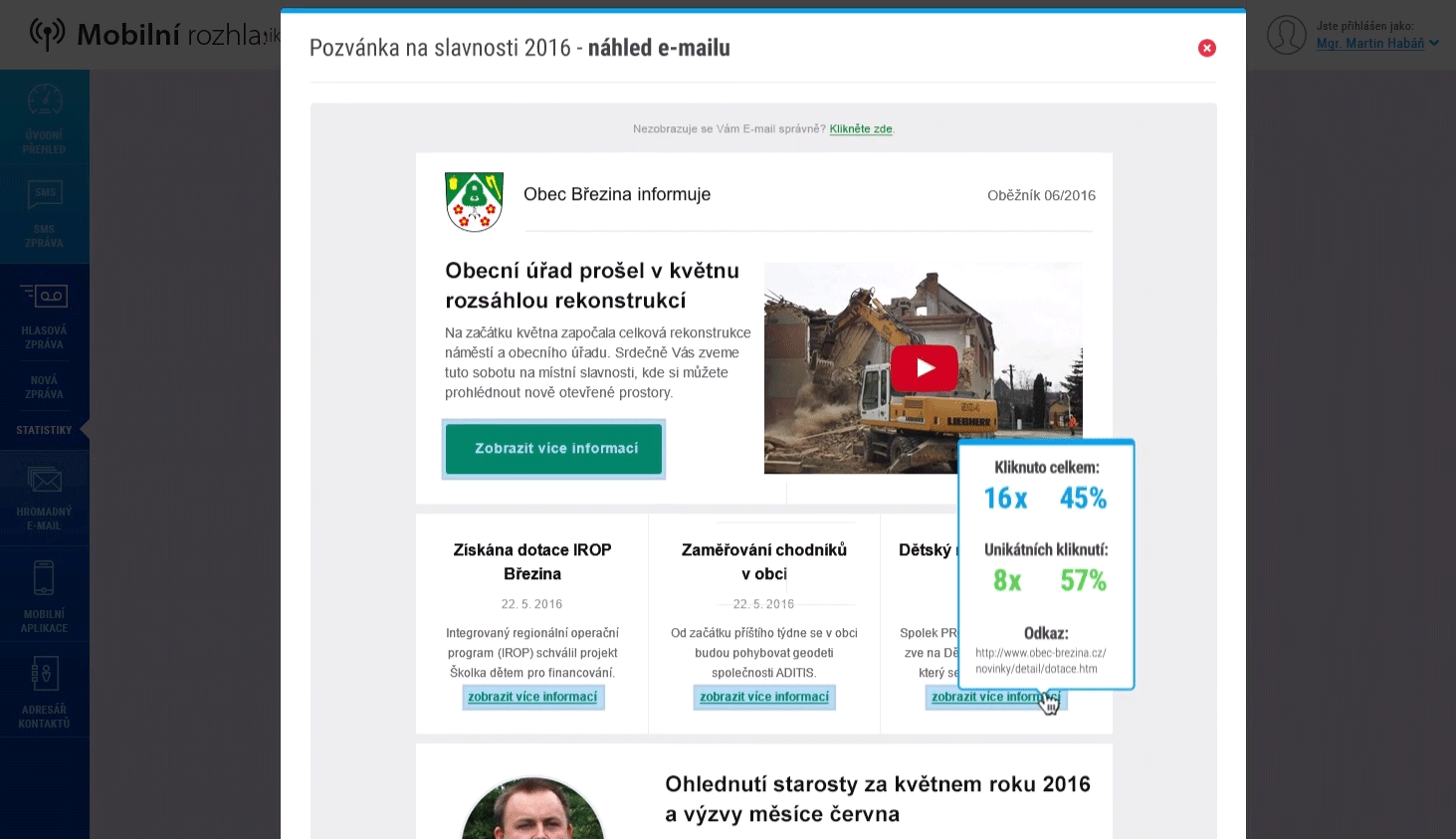Close the e-mail preview dialog
Image resolution: width=1456 pixels, height=839 pixels.
pyautogui.click(x=1206, y=48)
